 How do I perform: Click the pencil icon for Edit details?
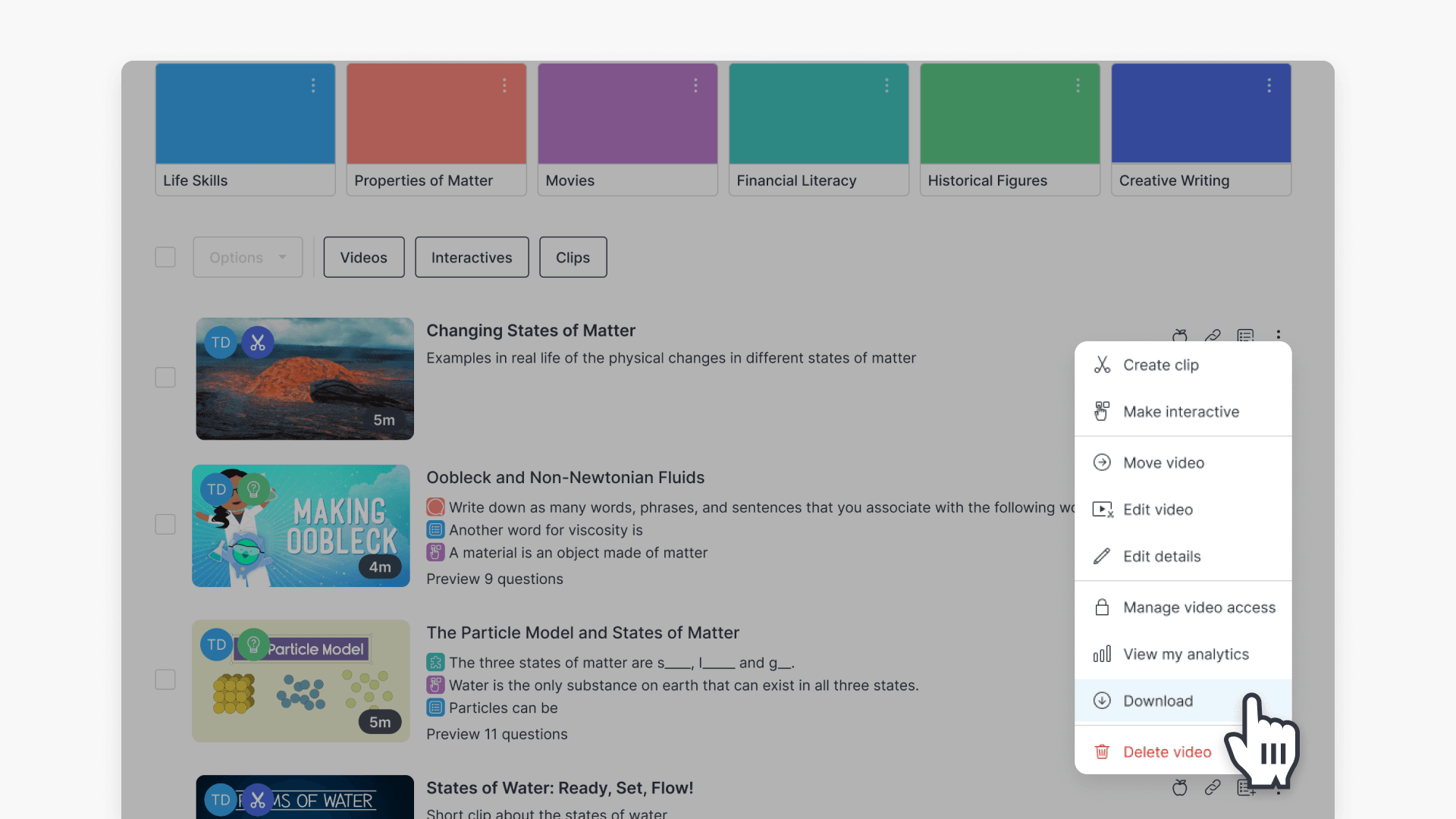(x=1102, y=557)
